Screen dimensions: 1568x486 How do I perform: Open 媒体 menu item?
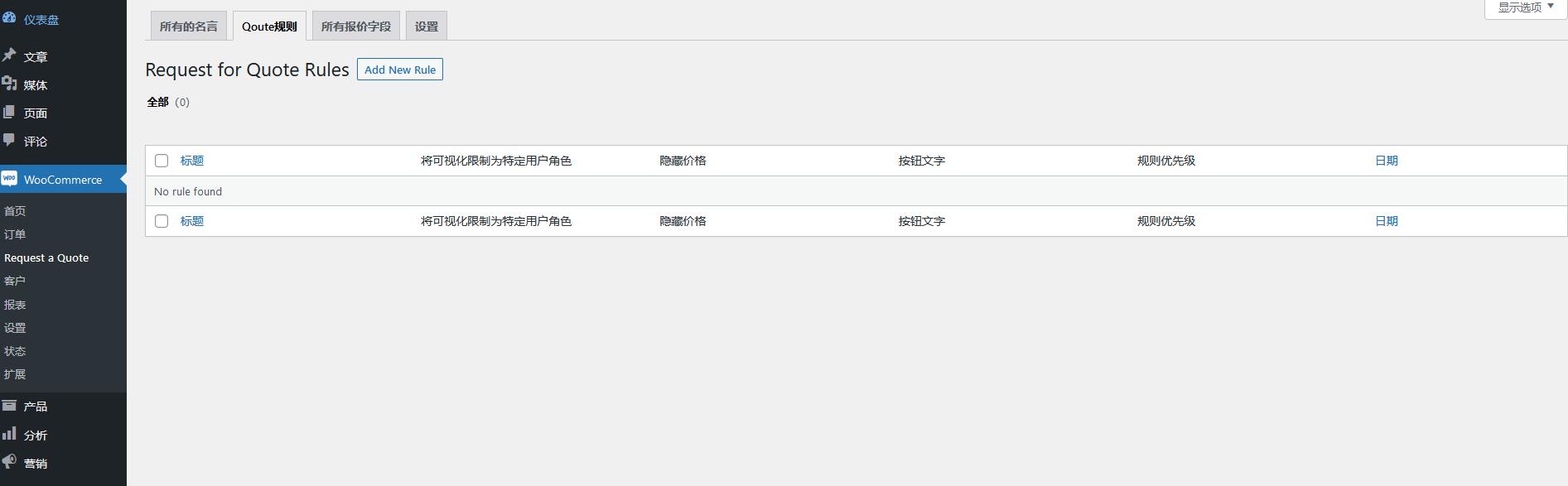tap(36, 85)
